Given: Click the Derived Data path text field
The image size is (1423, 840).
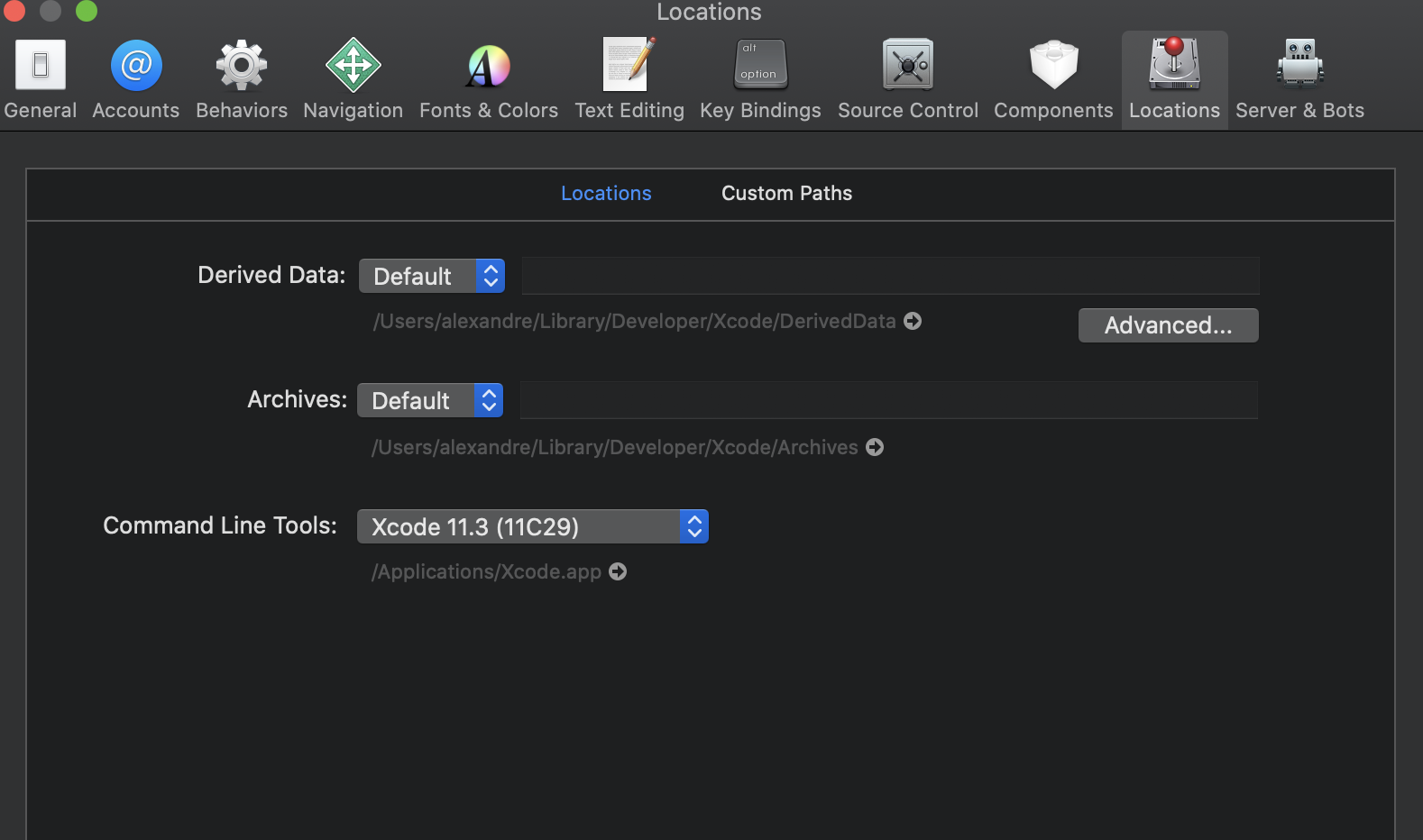Looking at the screenshot, I should pyautogui.click(x=890, y=276).
